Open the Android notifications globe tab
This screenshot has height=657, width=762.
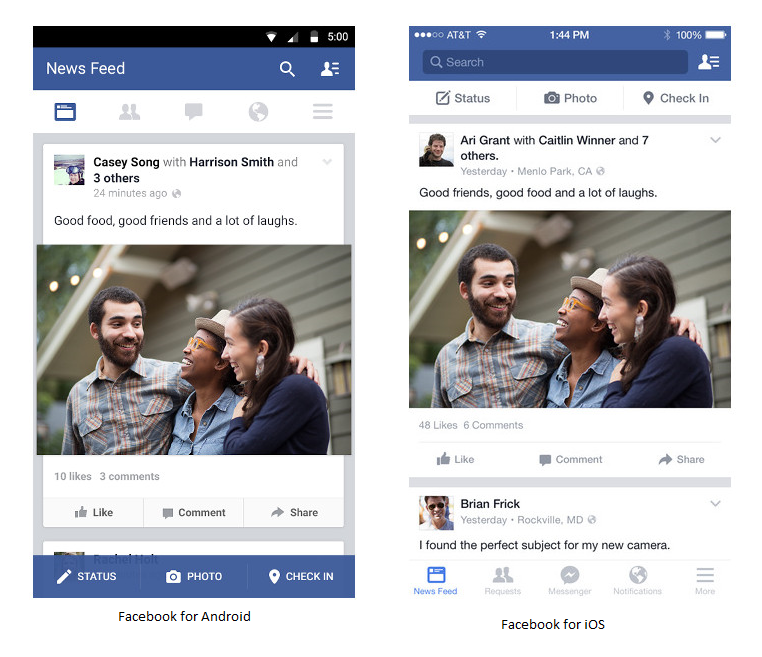point(258,112)
